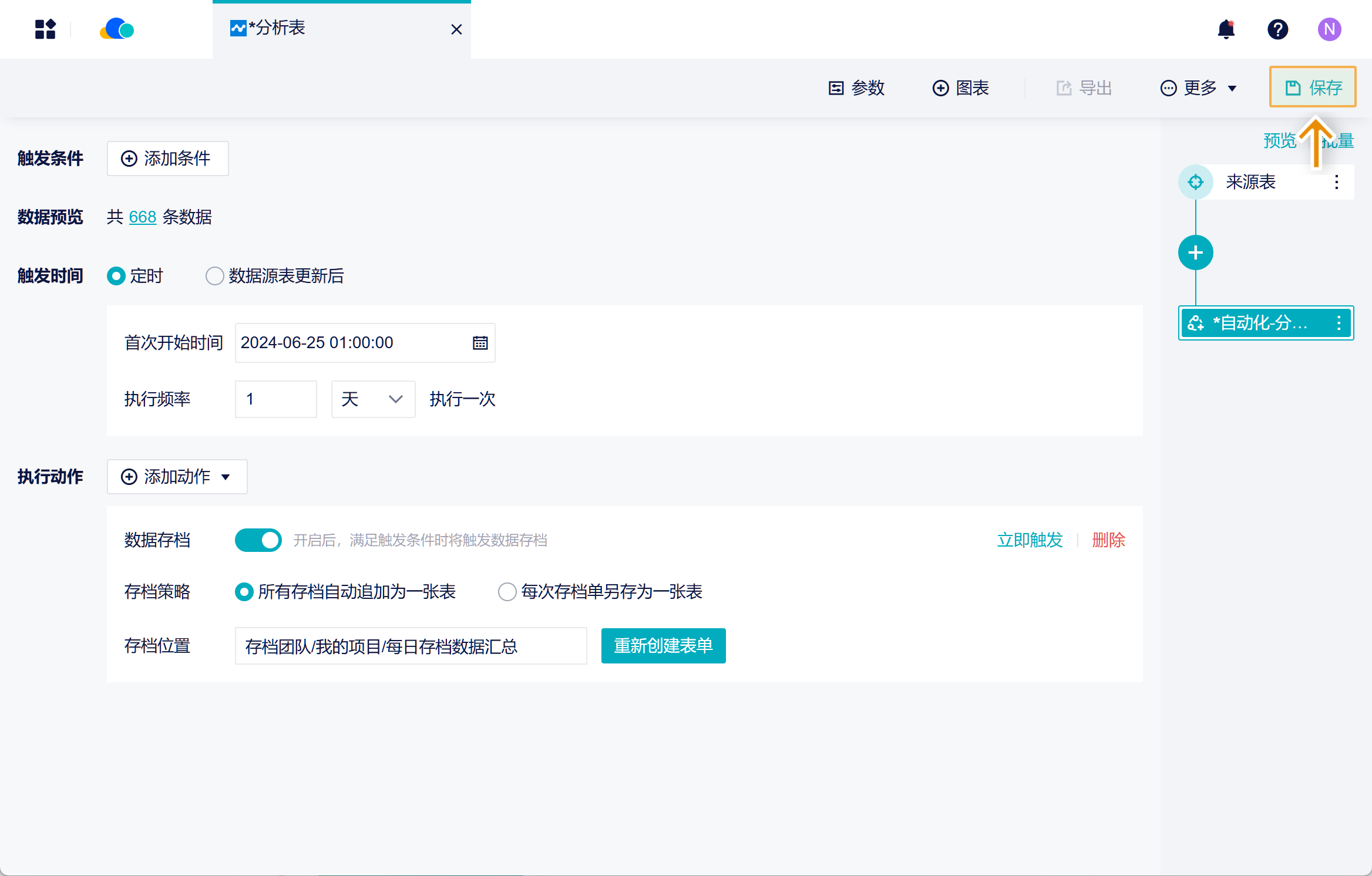The width and height of the screenshot is (1372, 876).
Task: Toggle the 数据存档 switch off
Action: coord(258,540)
